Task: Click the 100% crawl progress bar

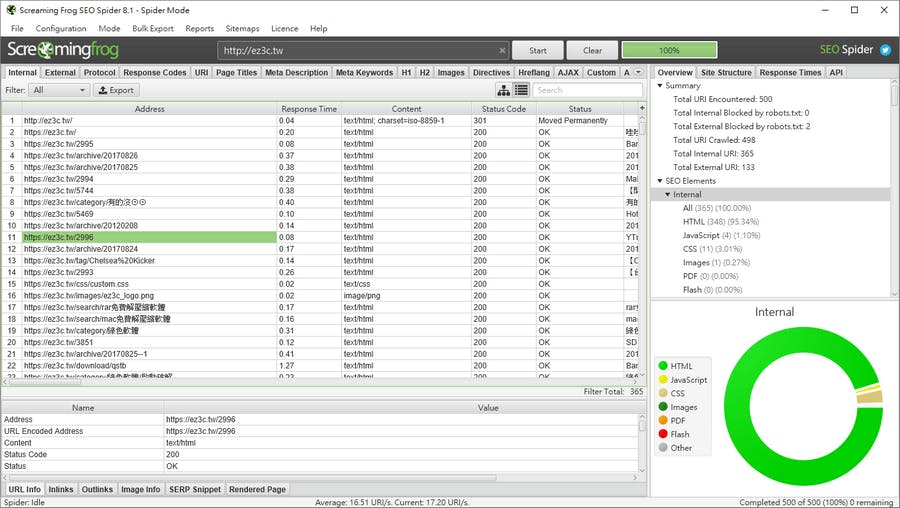Action: click(x=669, y=50)
